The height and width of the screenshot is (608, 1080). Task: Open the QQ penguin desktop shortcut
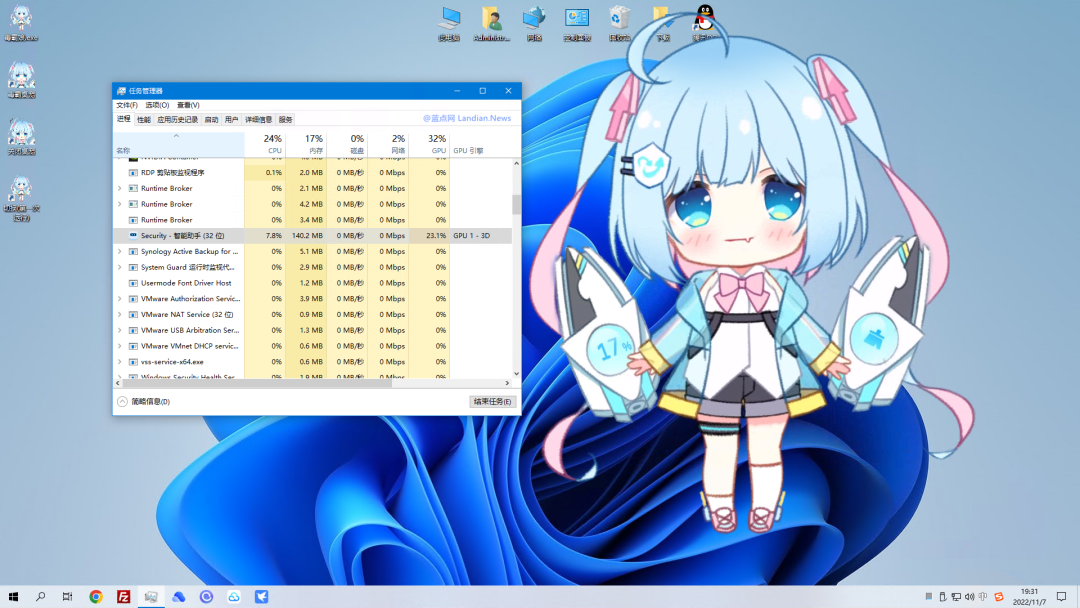(705, 22)
